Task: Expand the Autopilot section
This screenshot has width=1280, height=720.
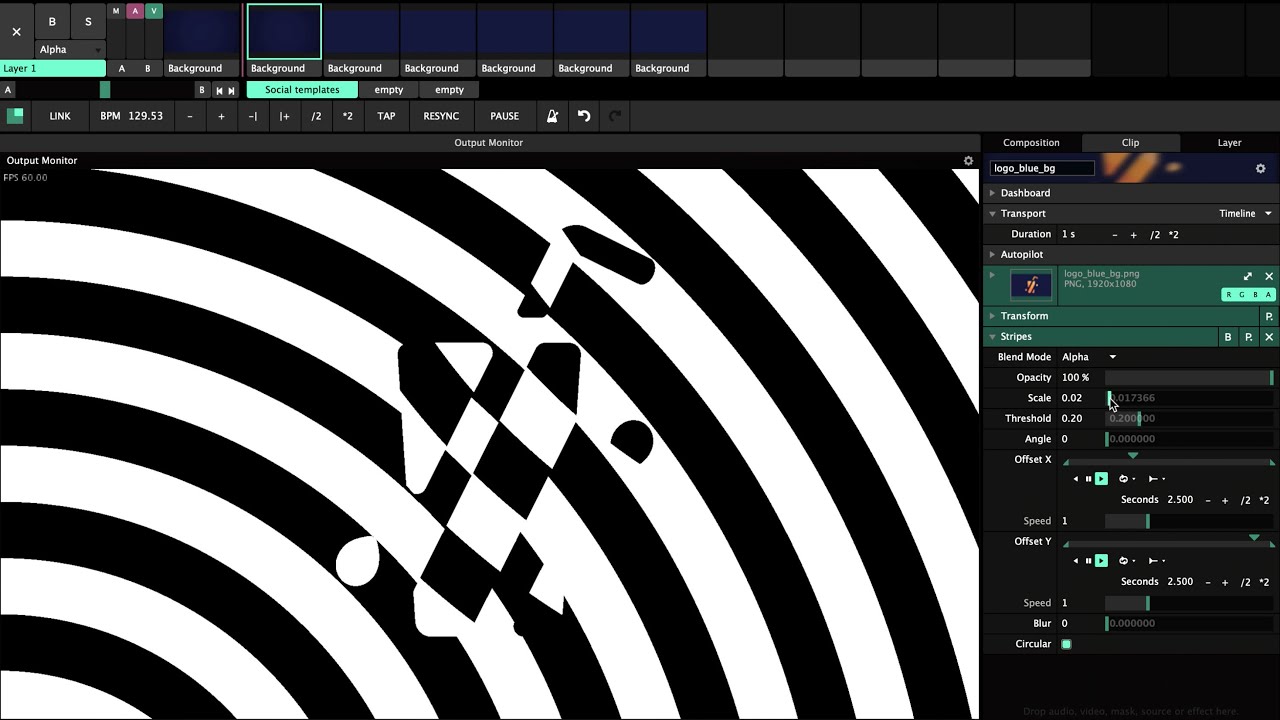Action: click(993, 255)
